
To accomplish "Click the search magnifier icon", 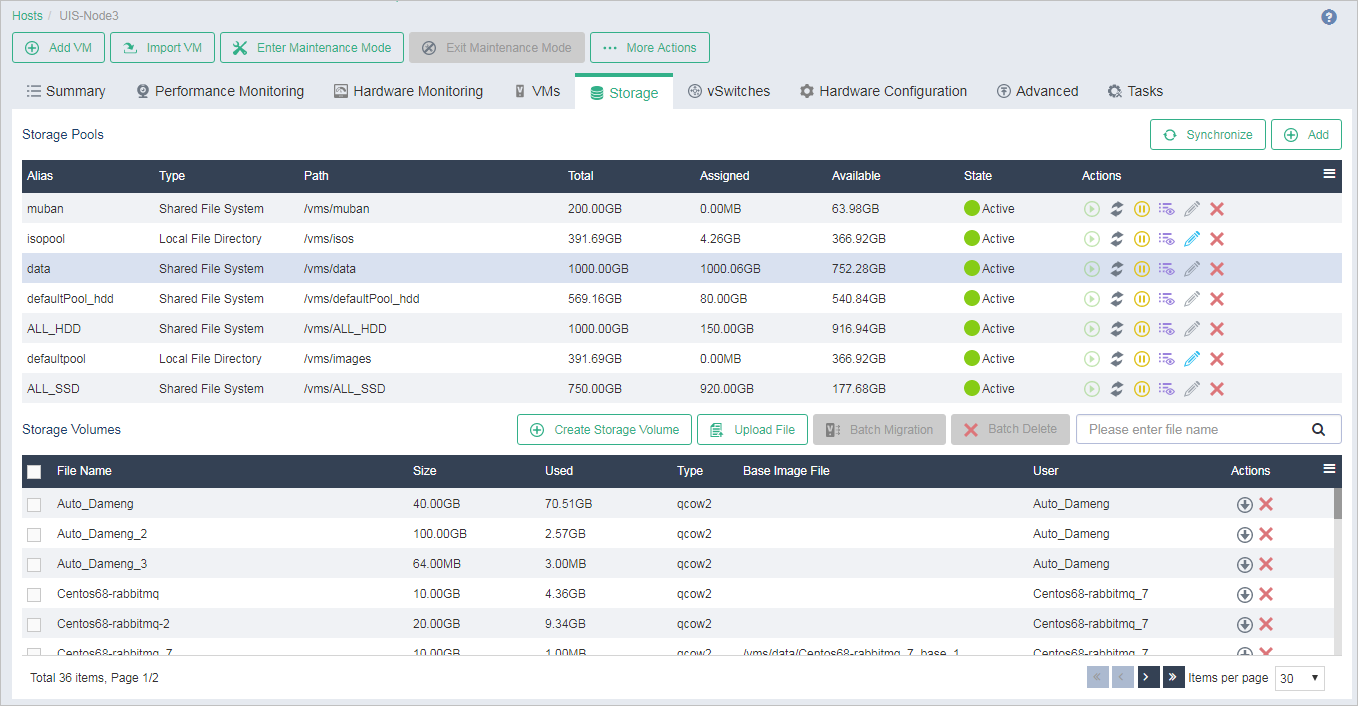I will (1319, 430).
